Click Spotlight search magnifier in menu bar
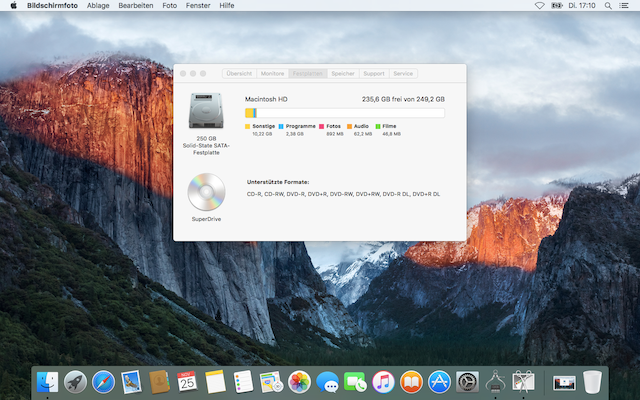 tap(609, 5)
